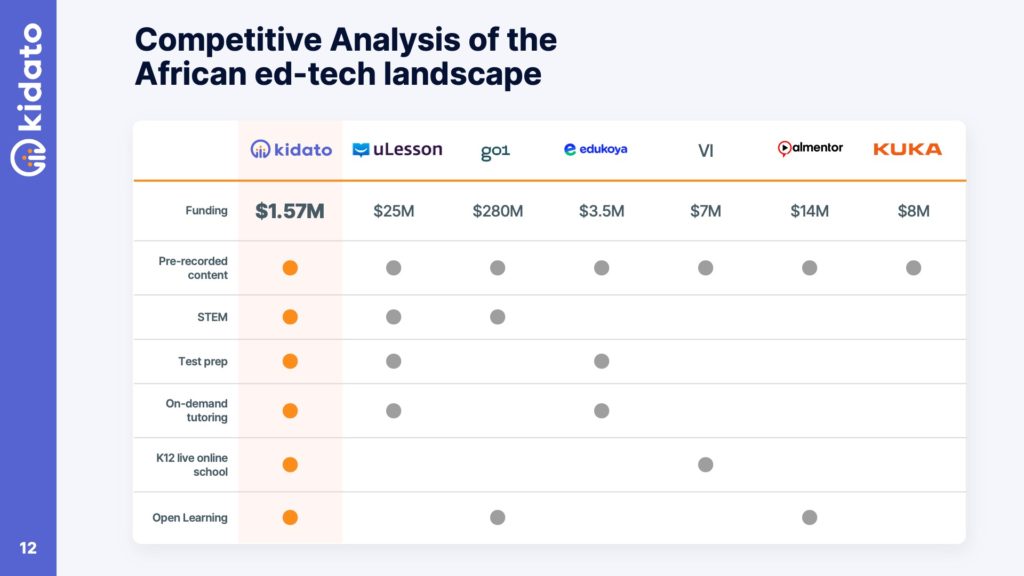The width and height of the screenshot is (1024, 576).
Task: Click the Funding row label
Action: tap(207, 211)
